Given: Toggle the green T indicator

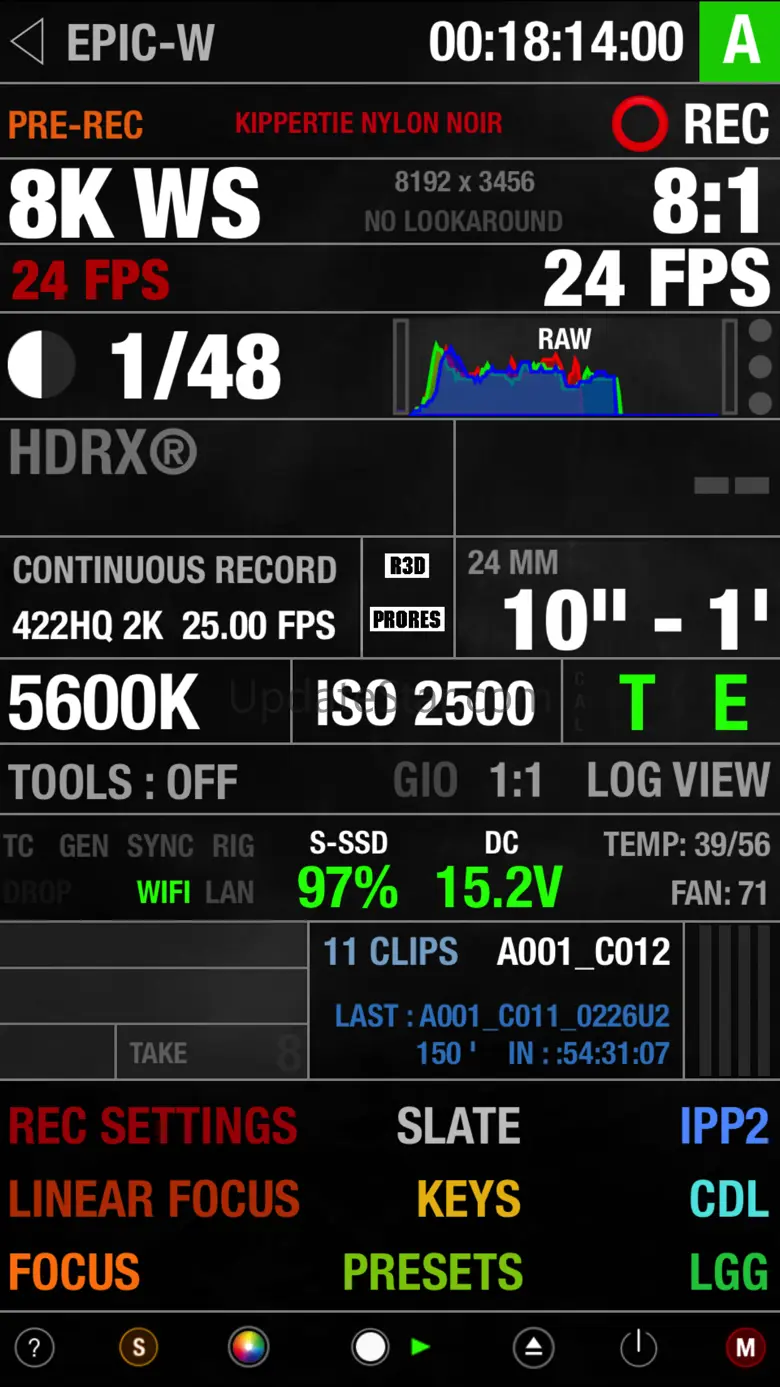Looking at the screenshot, I should (637, 703).
